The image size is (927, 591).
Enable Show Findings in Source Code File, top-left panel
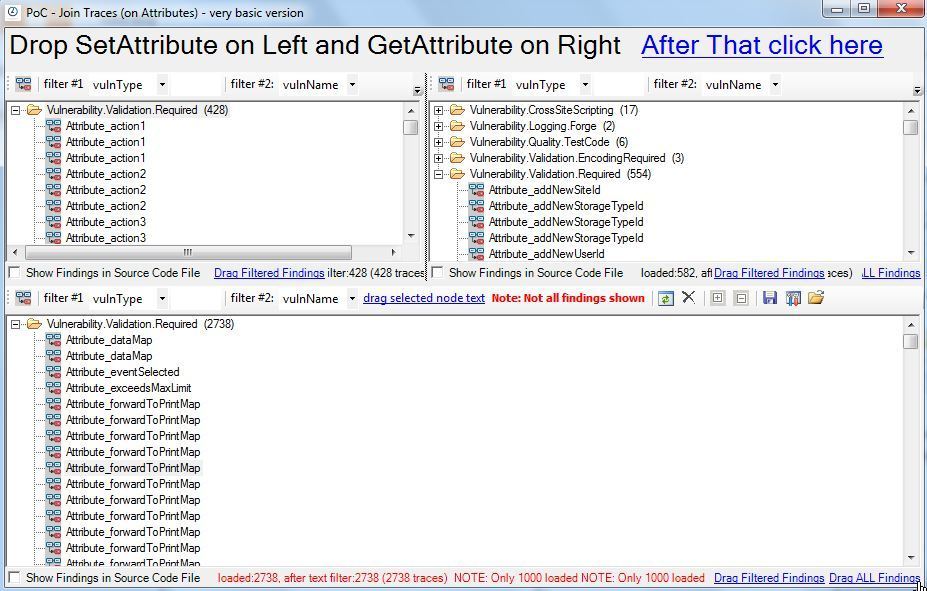click(x=14, y=273)
